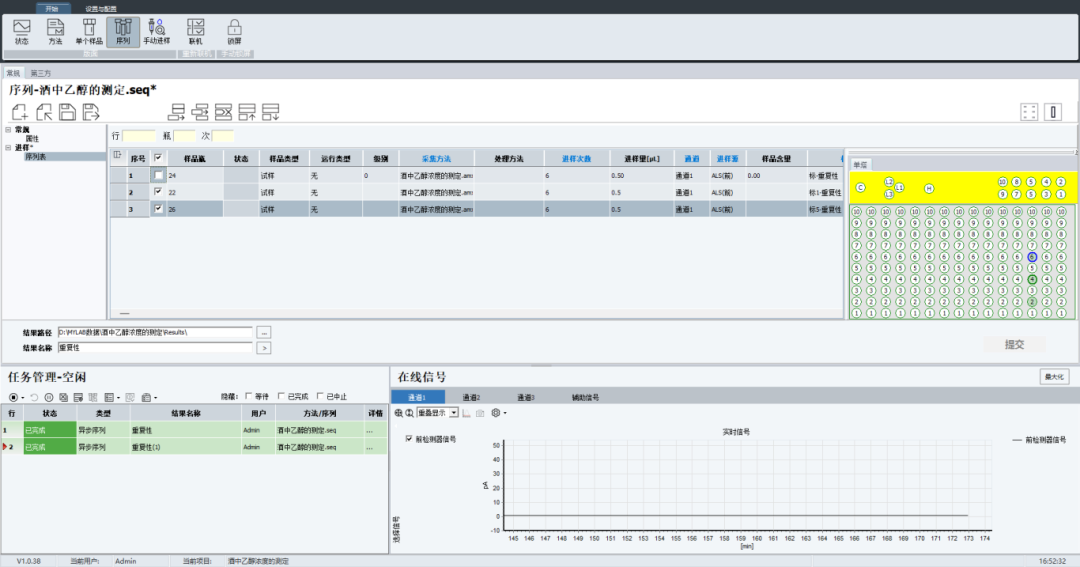Browse for result path with ... button

click(x=264, y=333)
